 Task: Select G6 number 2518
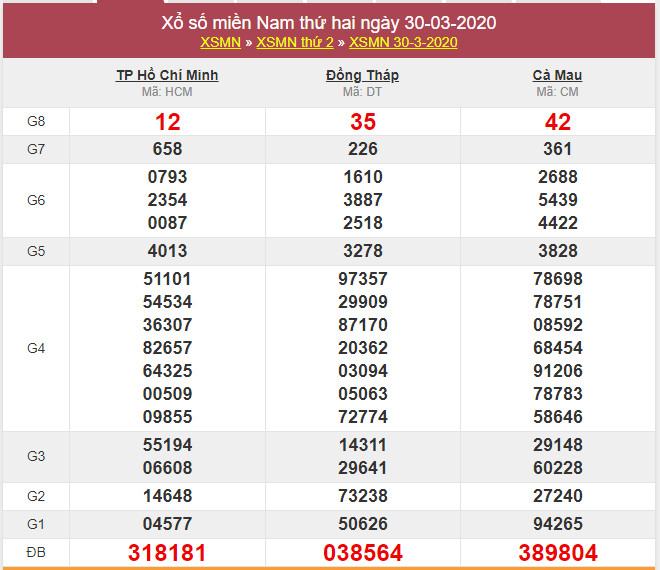tap(363, 223)
